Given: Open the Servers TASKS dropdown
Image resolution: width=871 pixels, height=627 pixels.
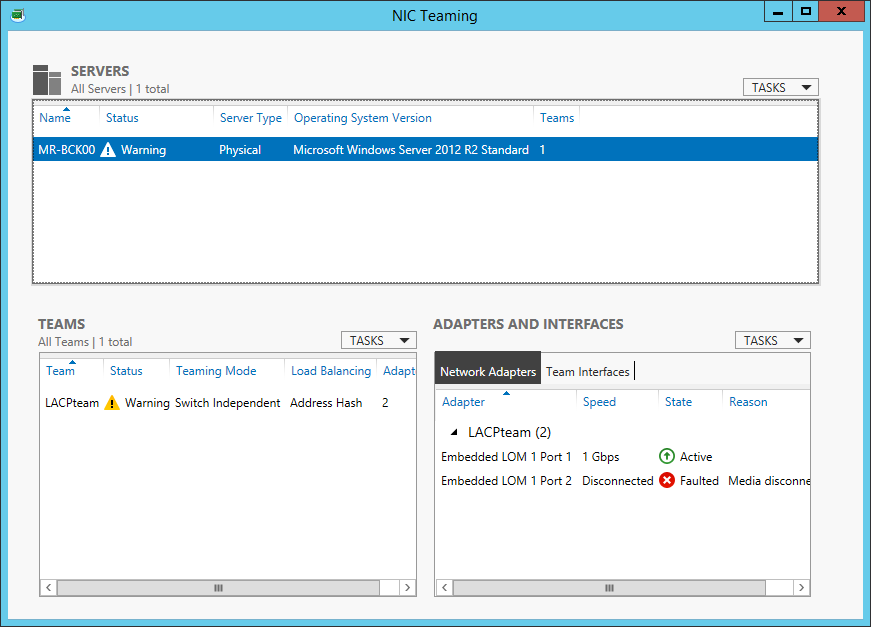Looking at the screenshot, I should tap(780, 87).
